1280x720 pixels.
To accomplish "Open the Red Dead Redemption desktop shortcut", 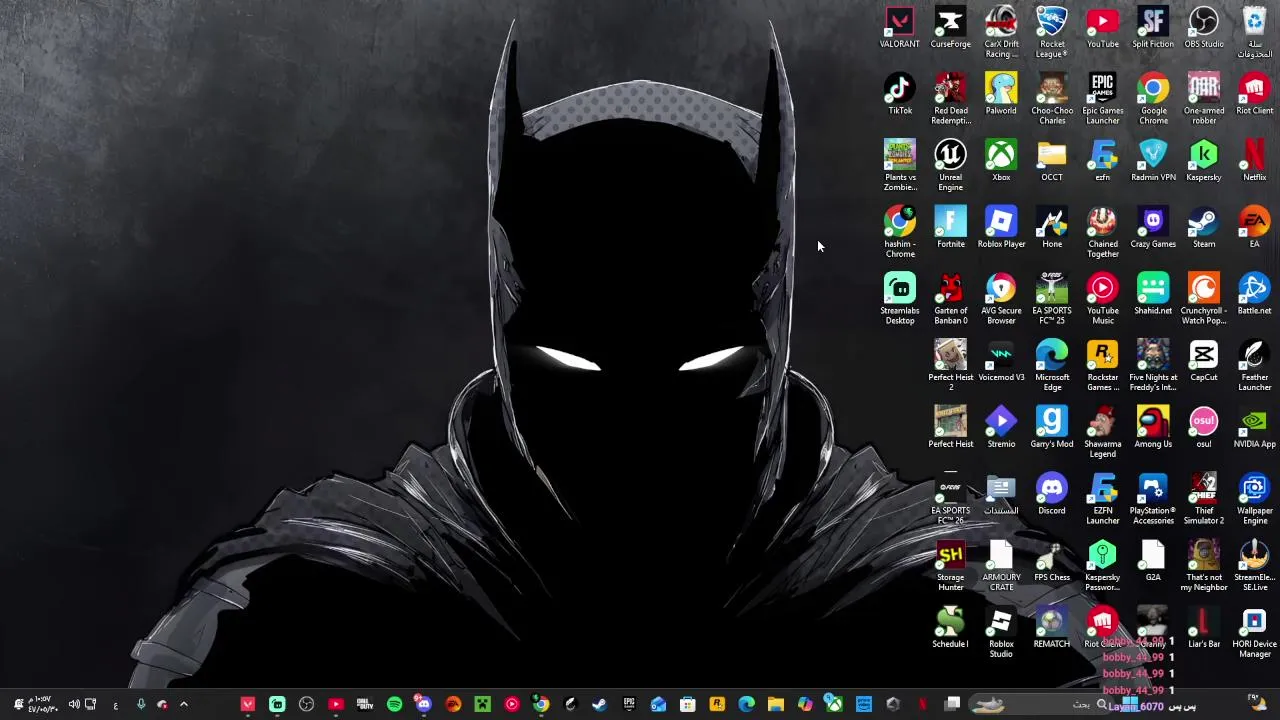I will [x=950, y=99].
